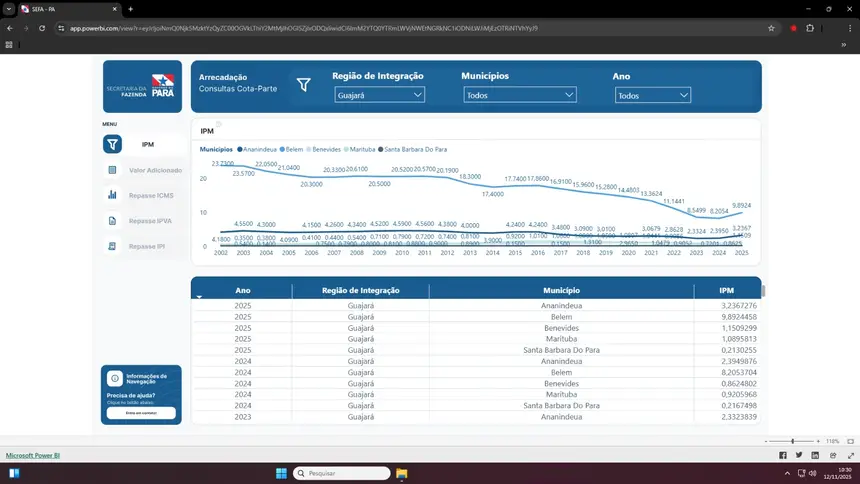Click the Repasse IPI menu icon
Image resolution: width=860 pixels, height=484 pixels.
[x=113, y=246]
